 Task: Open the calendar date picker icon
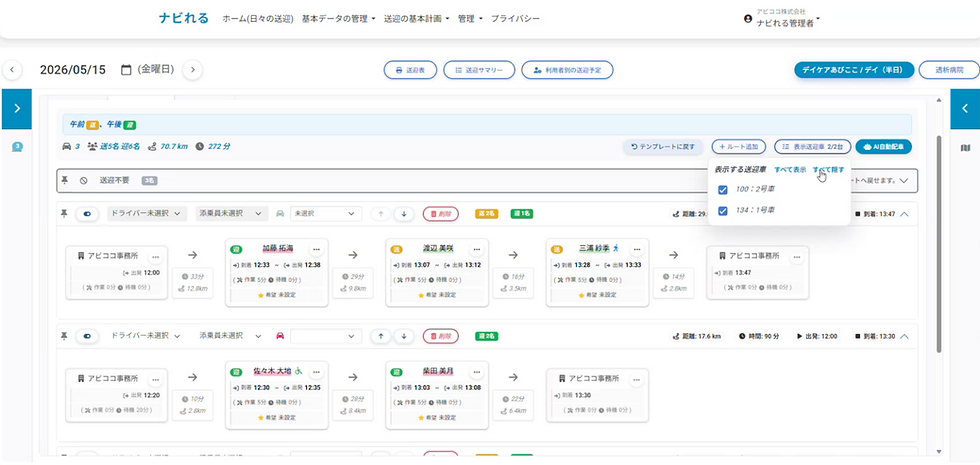[x=126, y=69]
